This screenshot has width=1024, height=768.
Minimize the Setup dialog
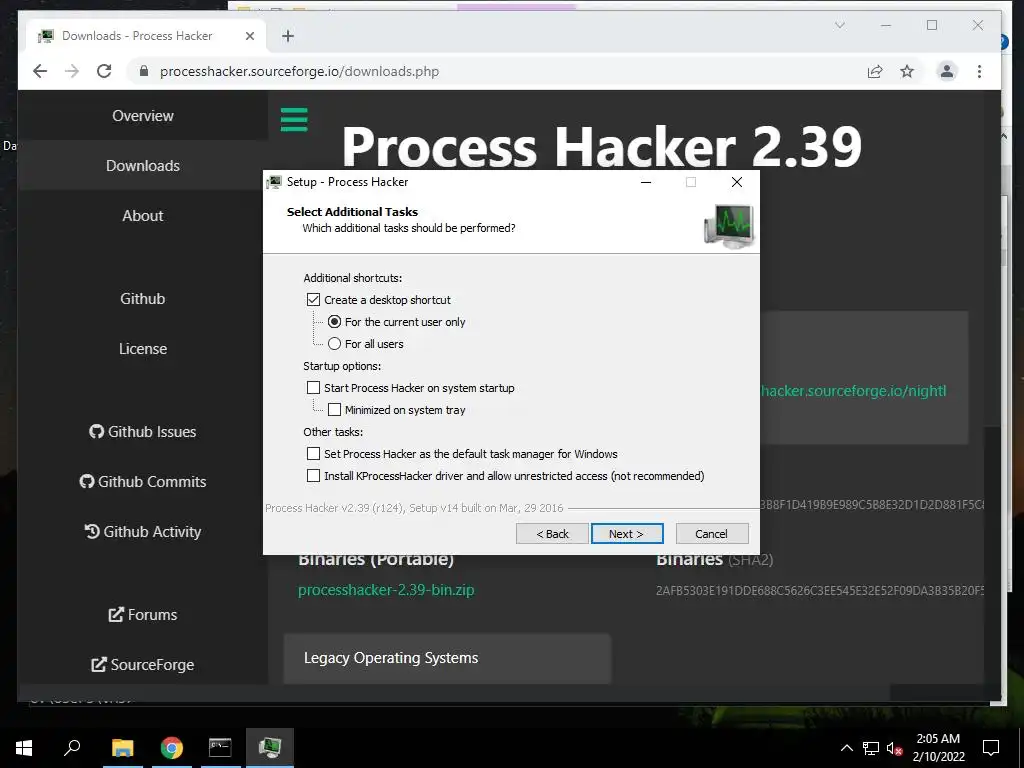tap(646, 182)
